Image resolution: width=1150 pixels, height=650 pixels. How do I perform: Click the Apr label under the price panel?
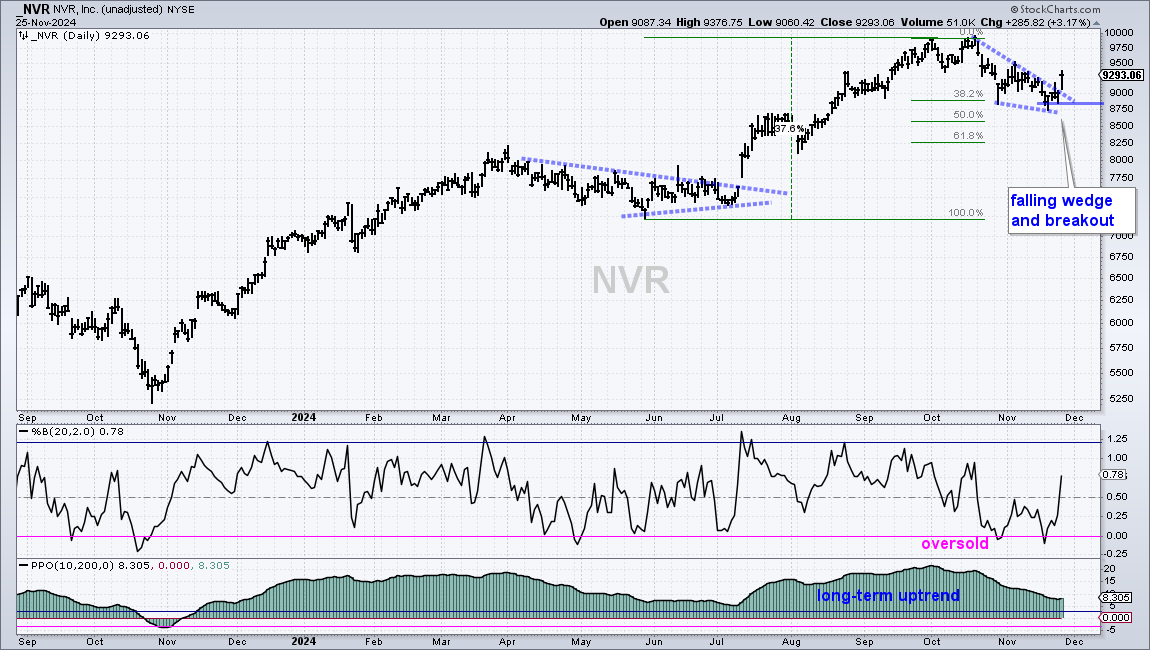tap(507, 418)
